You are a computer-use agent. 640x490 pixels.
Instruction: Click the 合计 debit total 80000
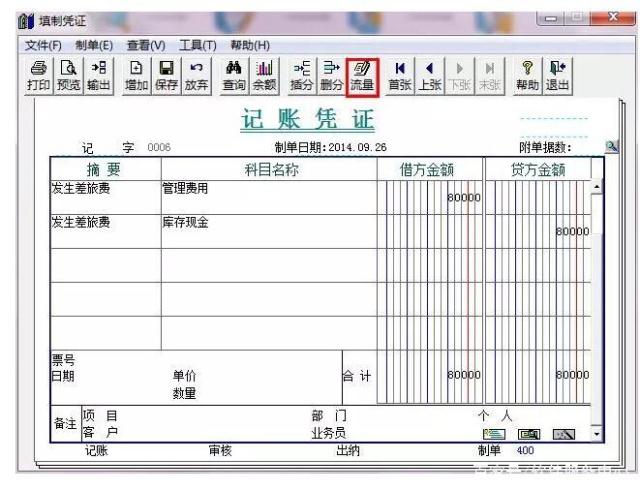464,375
